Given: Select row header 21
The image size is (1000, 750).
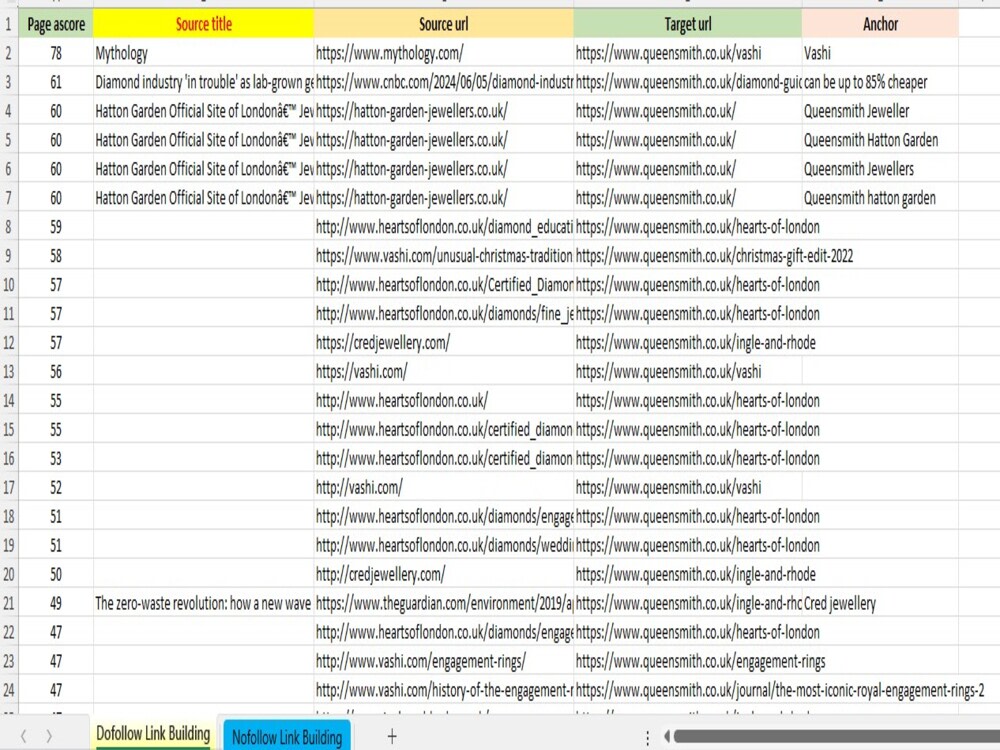Looking at the screenshot, I should (x=8, y=603).
